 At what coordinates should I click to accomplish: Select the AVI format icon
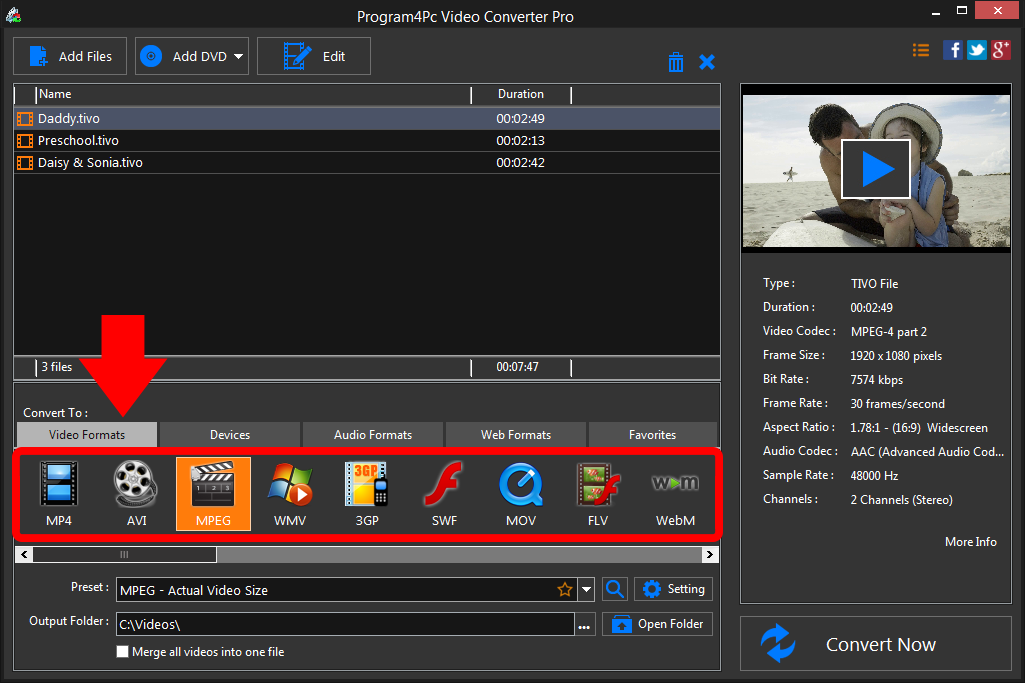136,493
